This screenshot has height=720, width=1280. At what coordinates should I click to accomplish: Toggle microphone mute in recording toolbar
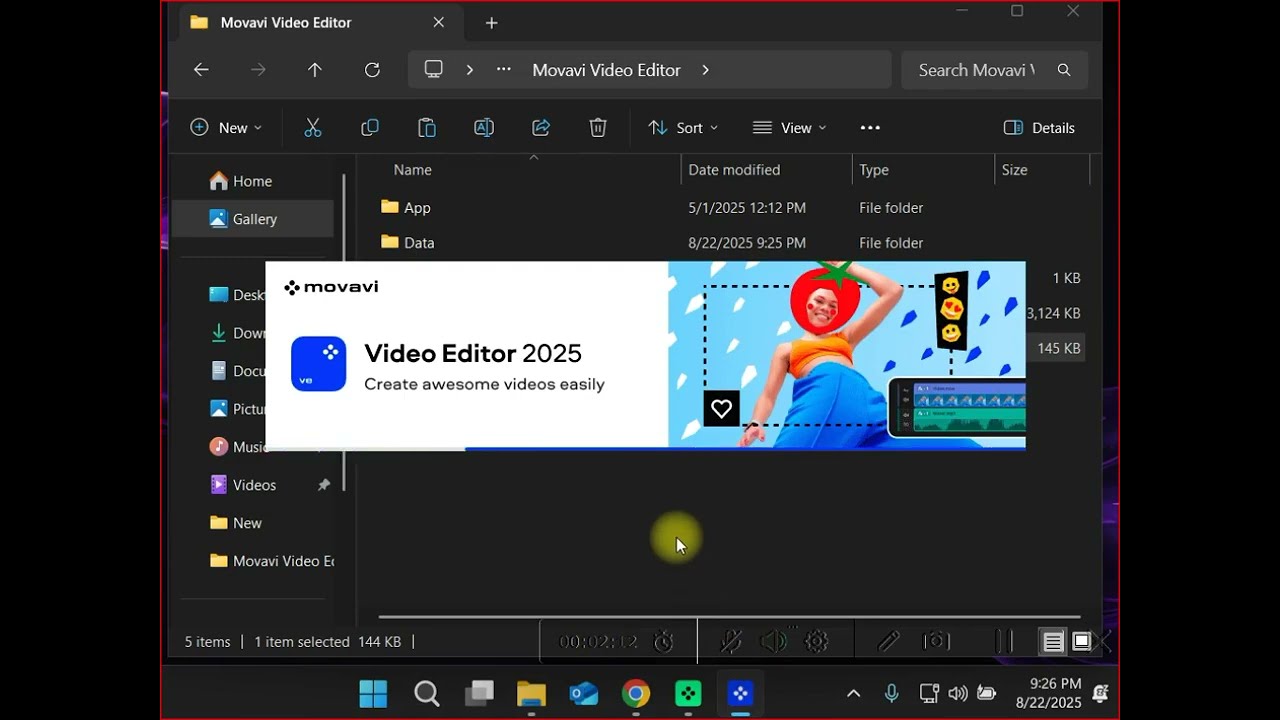pyautogui.click(x=731, y=641)
